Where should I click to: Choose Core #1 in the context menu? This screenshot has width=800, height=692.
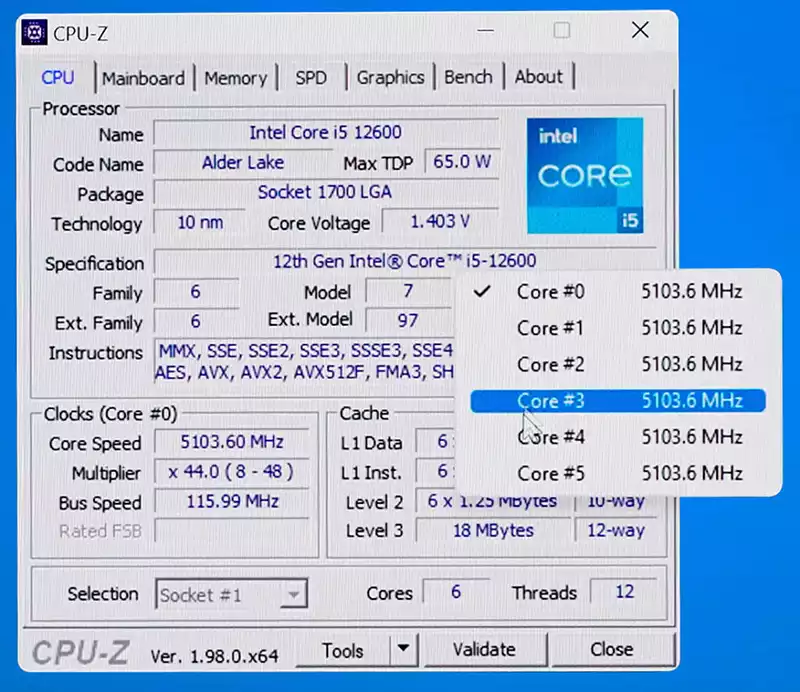[618, 328]
